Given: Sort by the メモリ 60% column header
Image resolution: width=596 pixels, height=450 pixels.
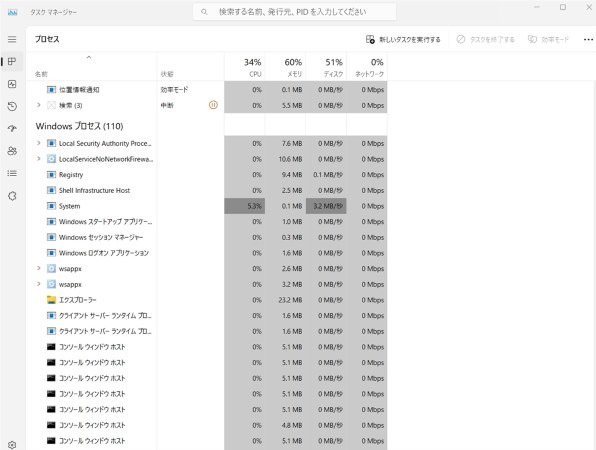Looking at the screenshot, I should tap(285, 67).
